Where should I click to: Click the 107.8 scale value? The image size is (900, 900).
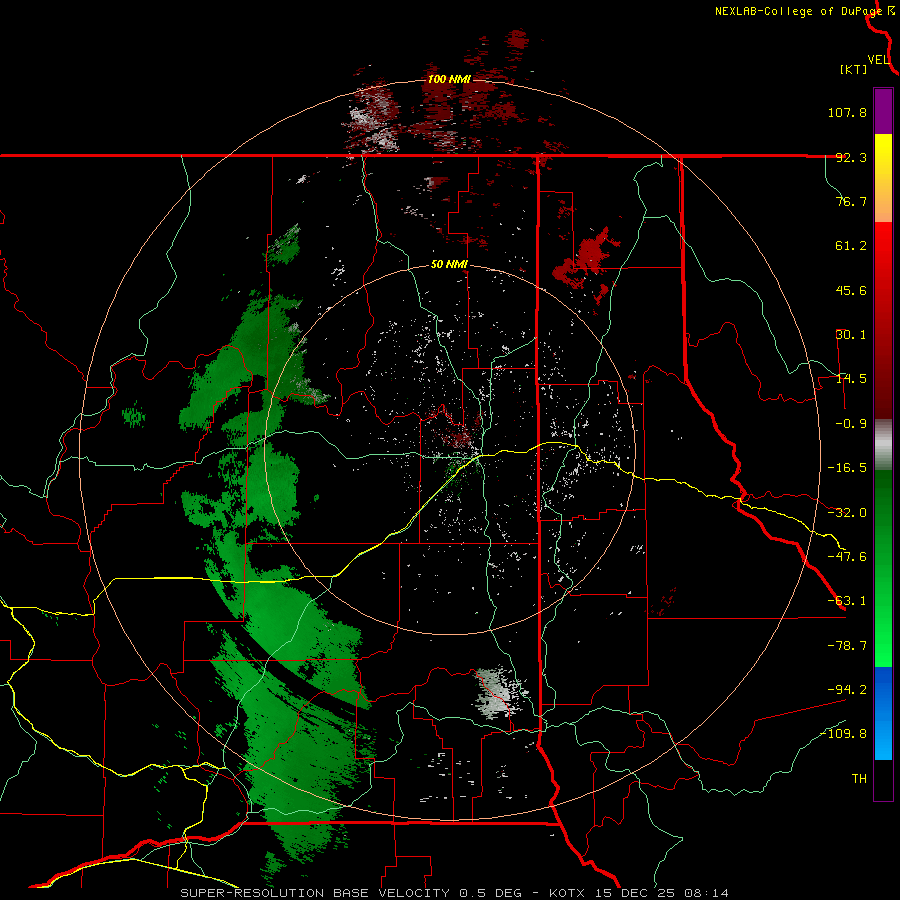pyautogui.click(x=847, y=112)
